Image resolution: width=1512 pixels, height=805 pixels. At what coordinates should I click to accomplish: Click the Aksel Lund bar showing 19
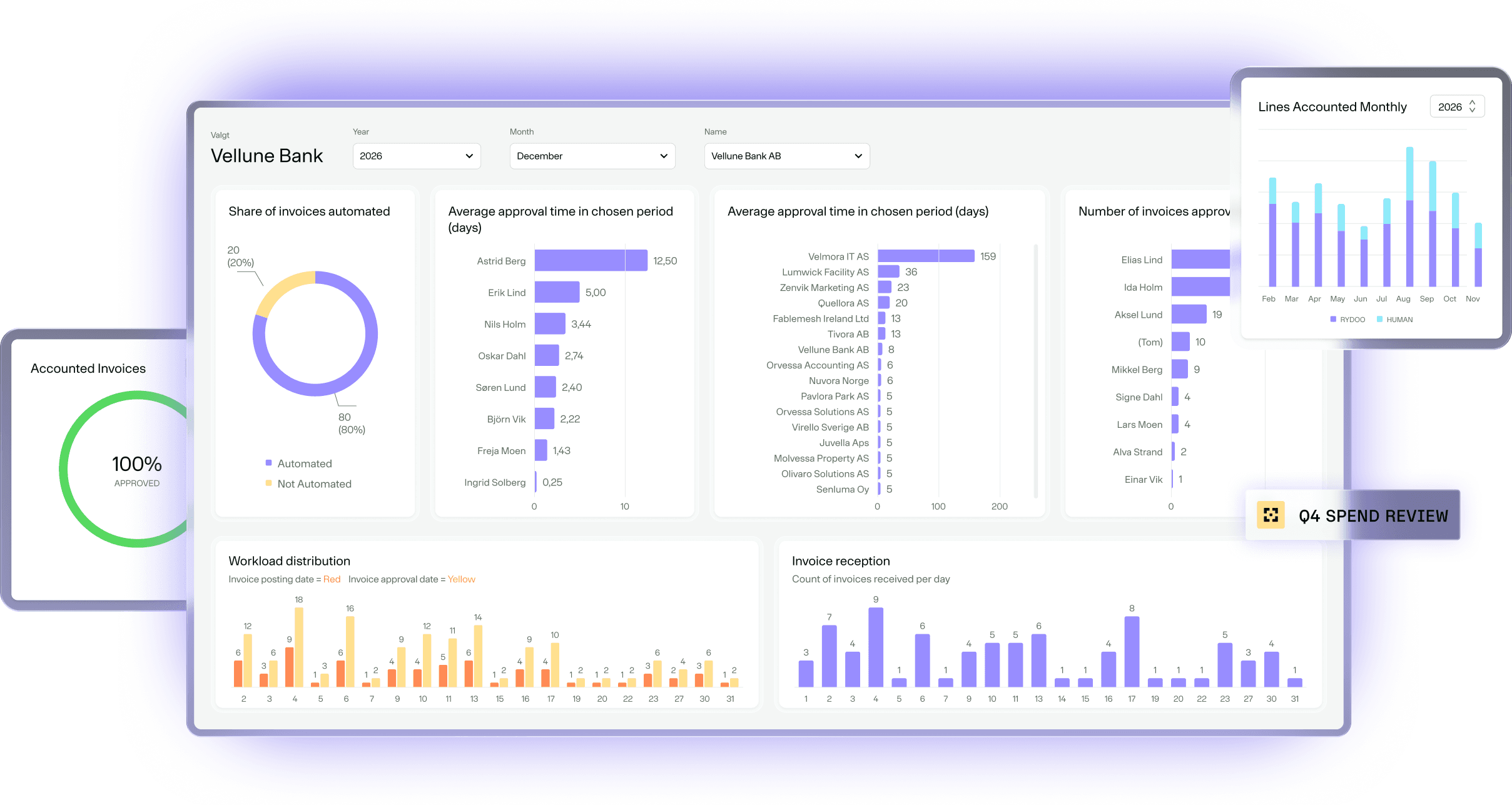tap(1189, 314)
